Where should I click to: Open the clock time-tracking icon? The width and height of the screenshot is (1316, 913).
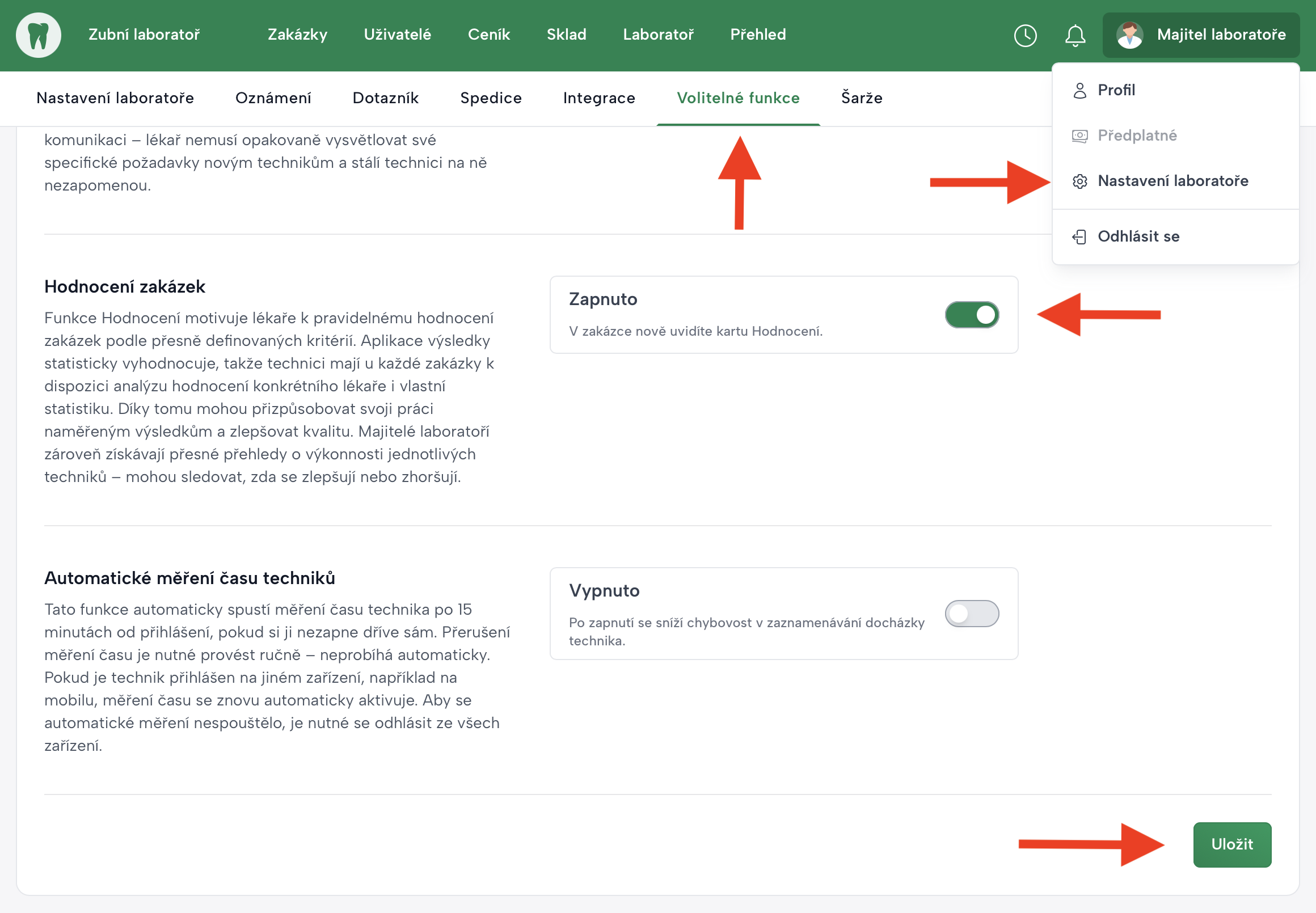pos(1025,36)
